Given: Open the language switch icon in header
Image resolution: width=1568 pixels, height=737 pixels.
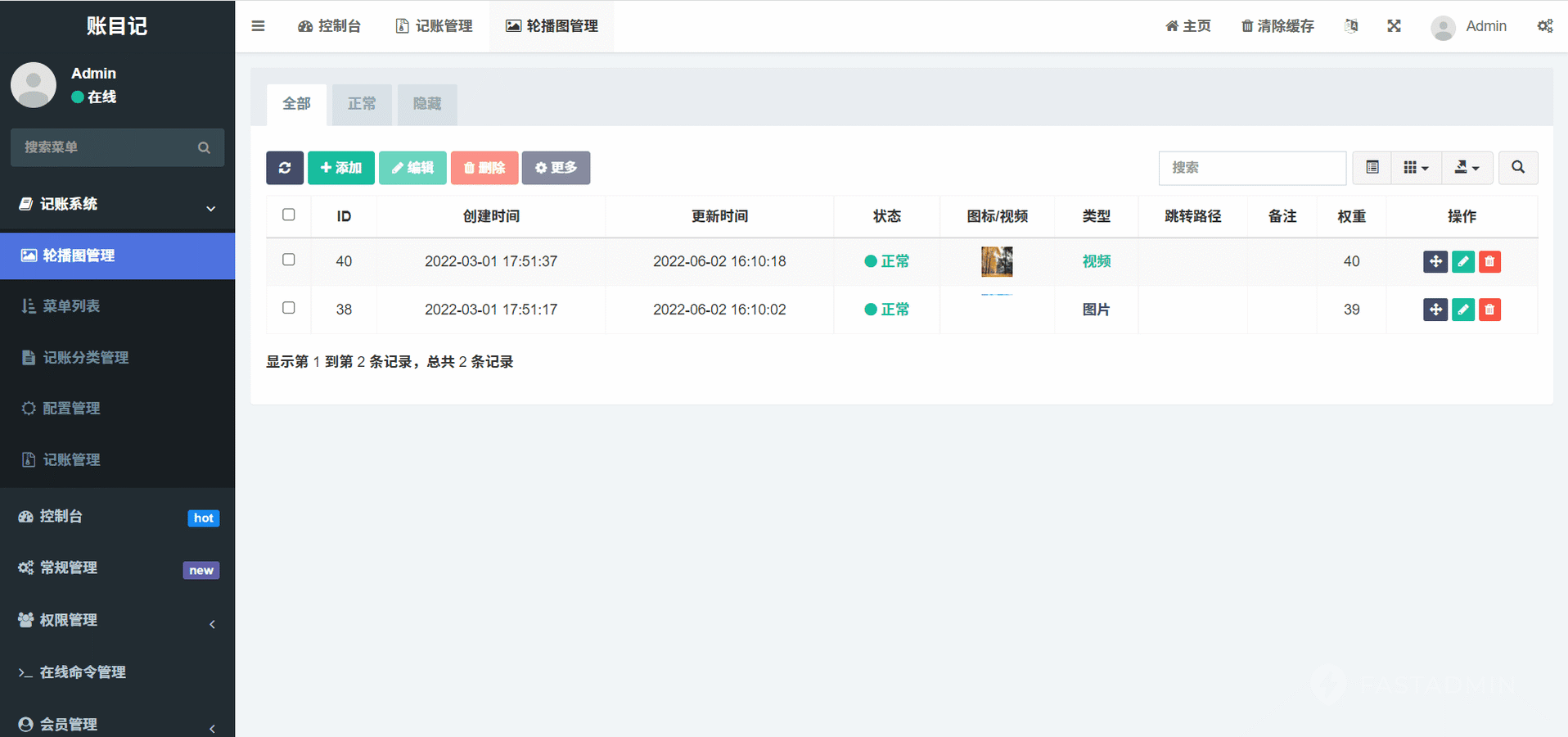Looking at the screenshot, I should (x=1351, y=26).
